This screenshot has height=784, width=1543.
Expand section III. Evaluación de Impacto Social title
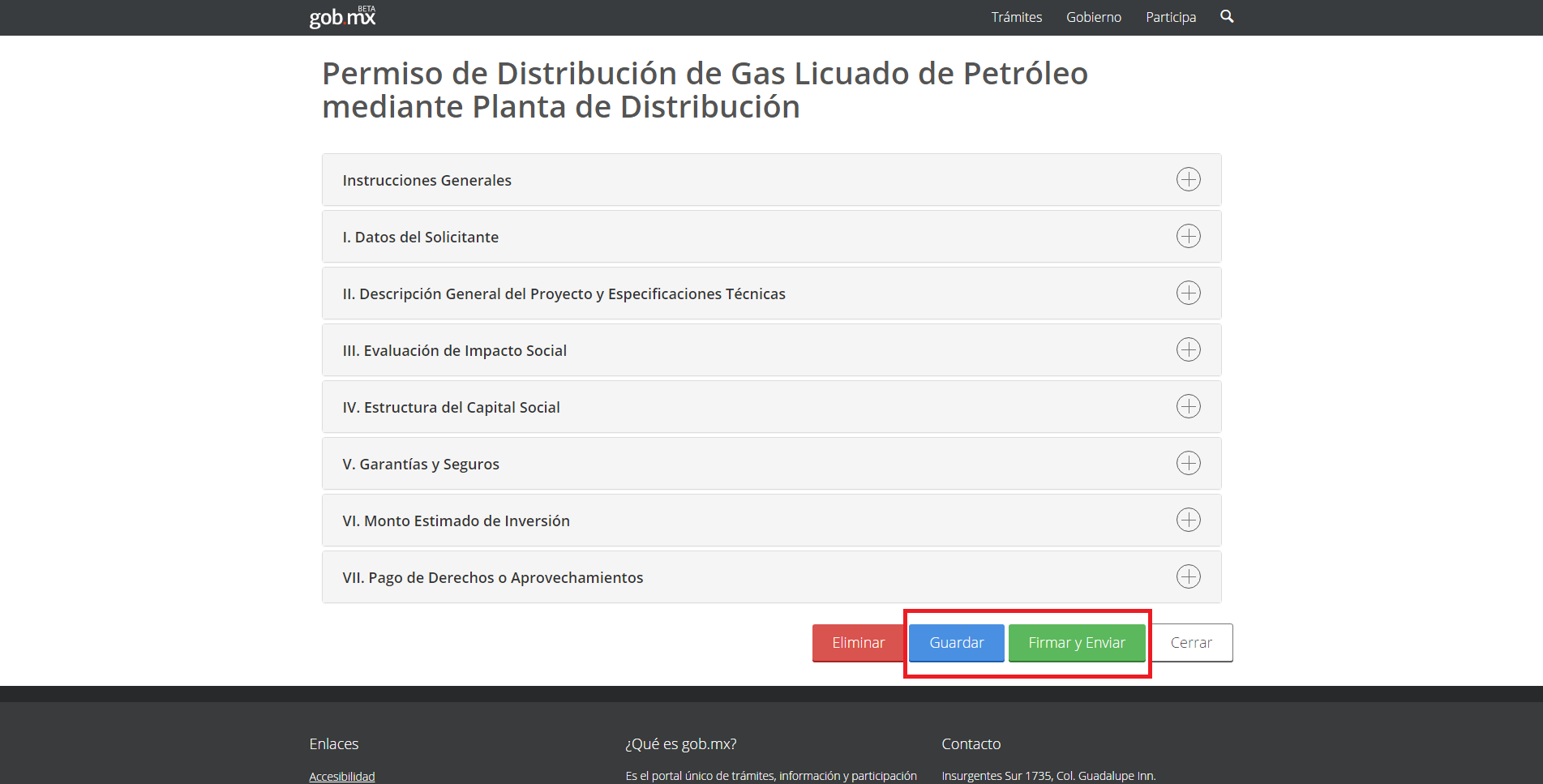tap(454, 350)
